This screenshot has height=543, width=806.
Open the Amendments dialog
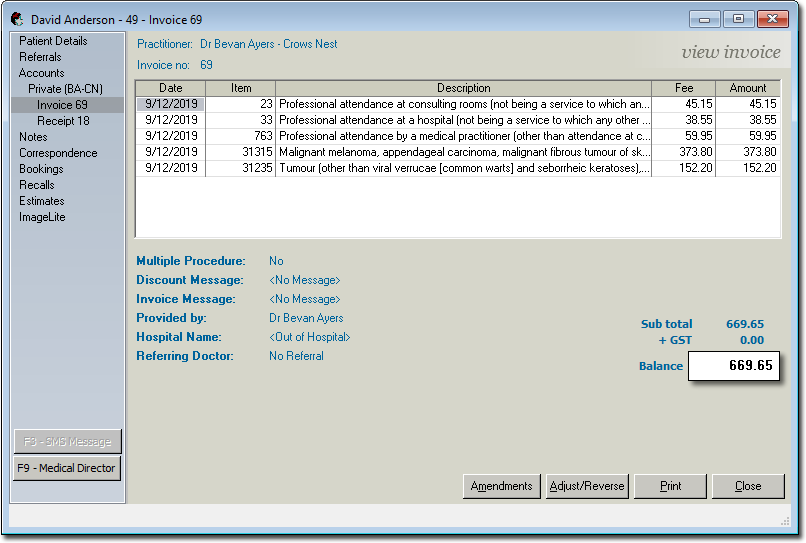tap(501, 486)
